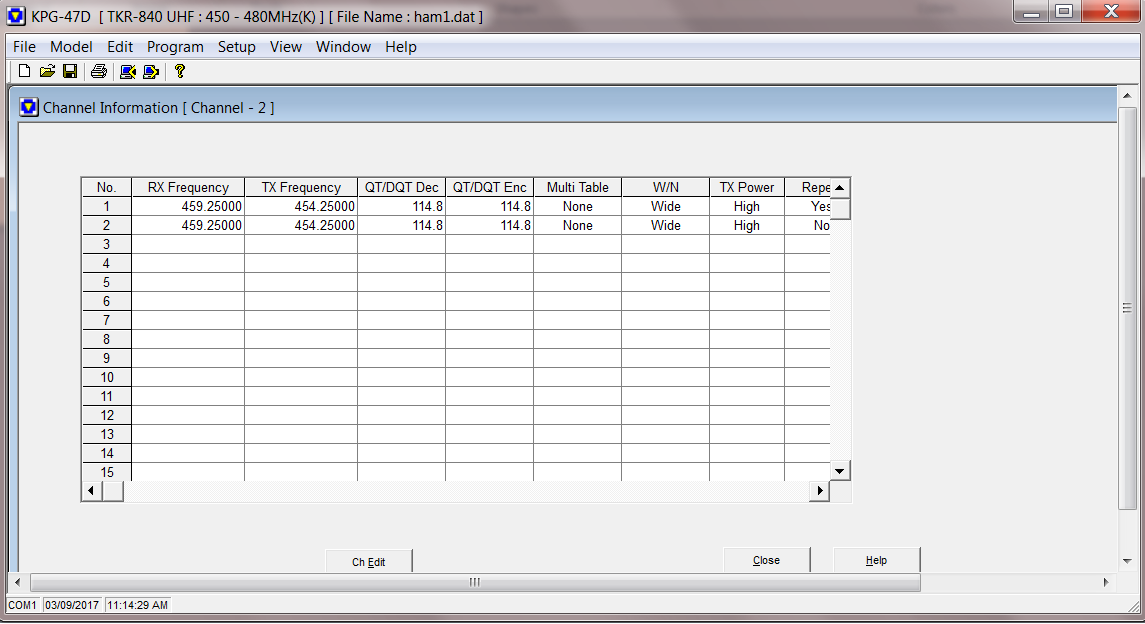Select channel 1 RX Frequency cell
Image resolution: width=1145 pixels, height=624 pixels.
(188, 207)
